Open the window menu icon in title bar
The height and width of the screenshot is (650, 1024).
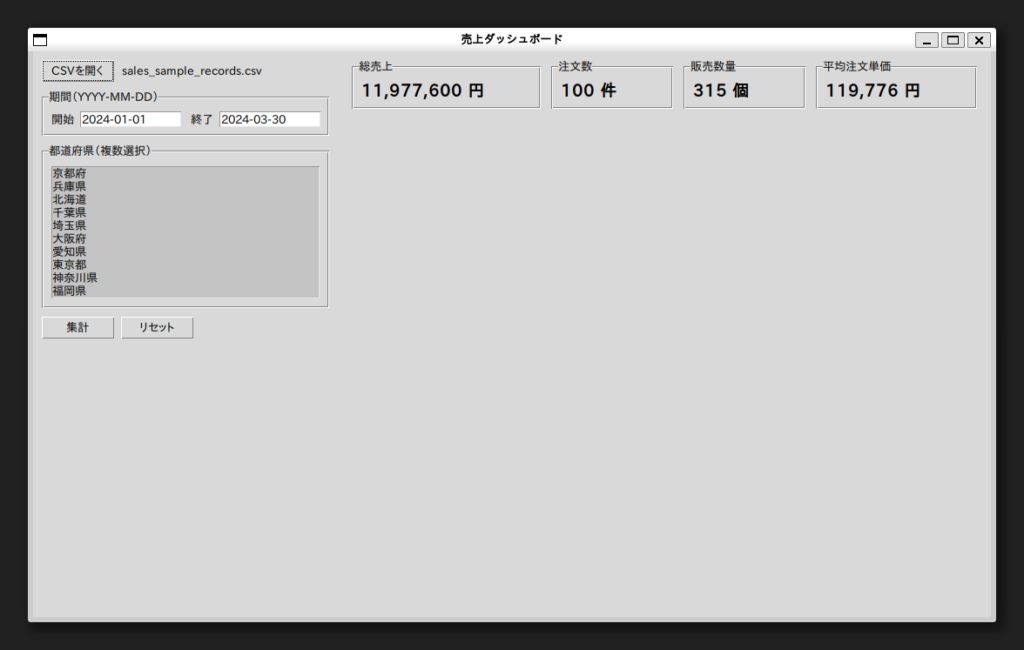click(41, 40)
